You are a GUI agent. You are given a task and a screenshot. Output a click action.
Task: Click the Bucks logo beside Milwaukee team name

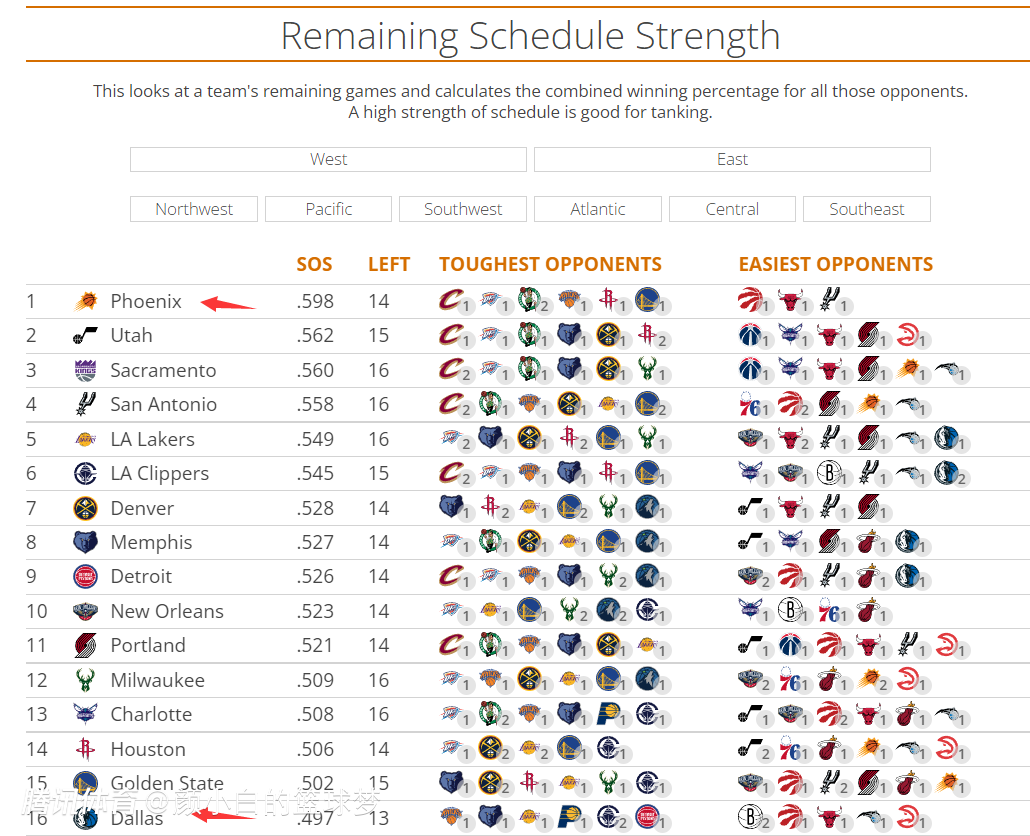pyautogui.click(x=86, y=680)
